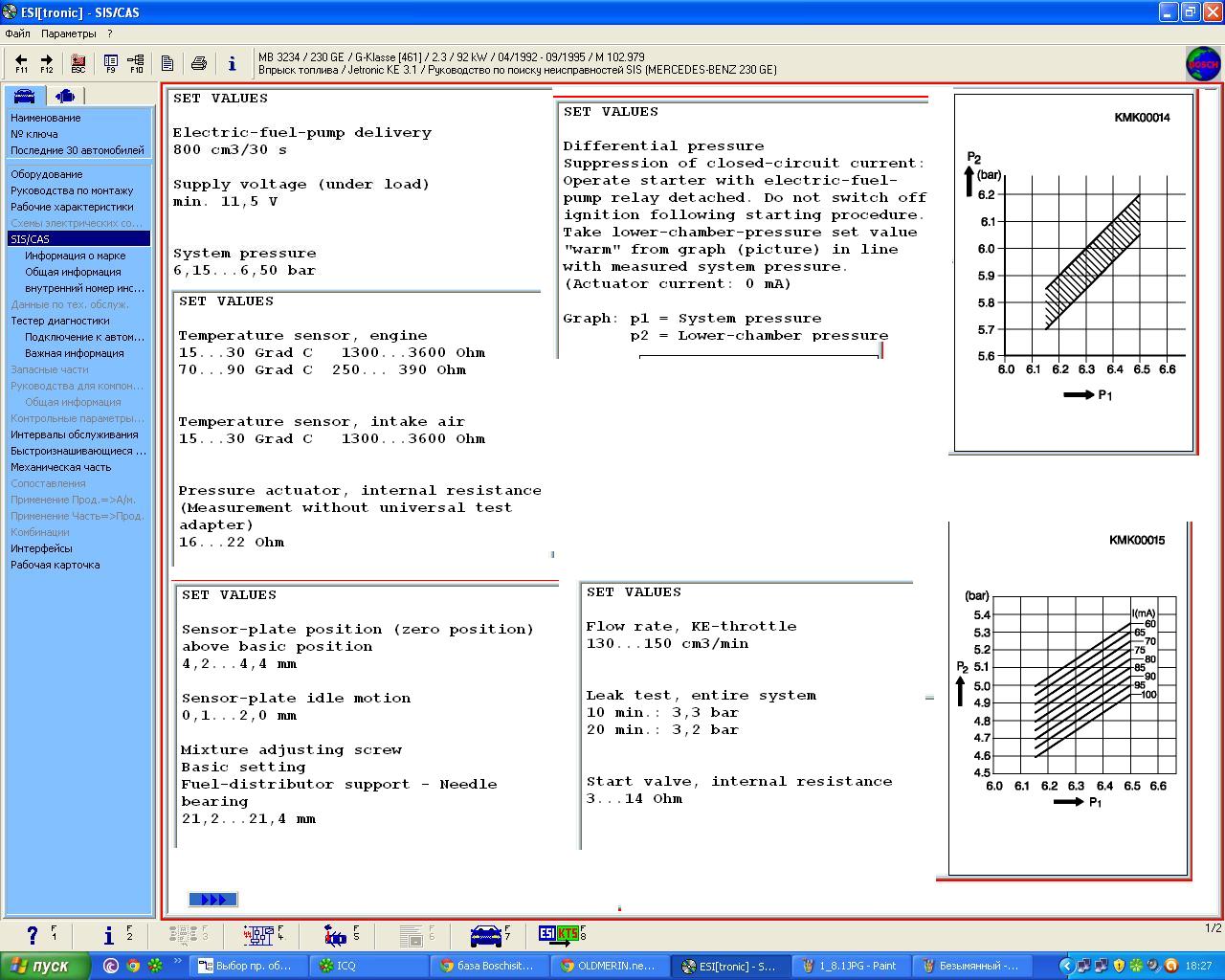Open the Параметры menu
The width and height of the screenshot is (1225, 980).
coord(69,33)
